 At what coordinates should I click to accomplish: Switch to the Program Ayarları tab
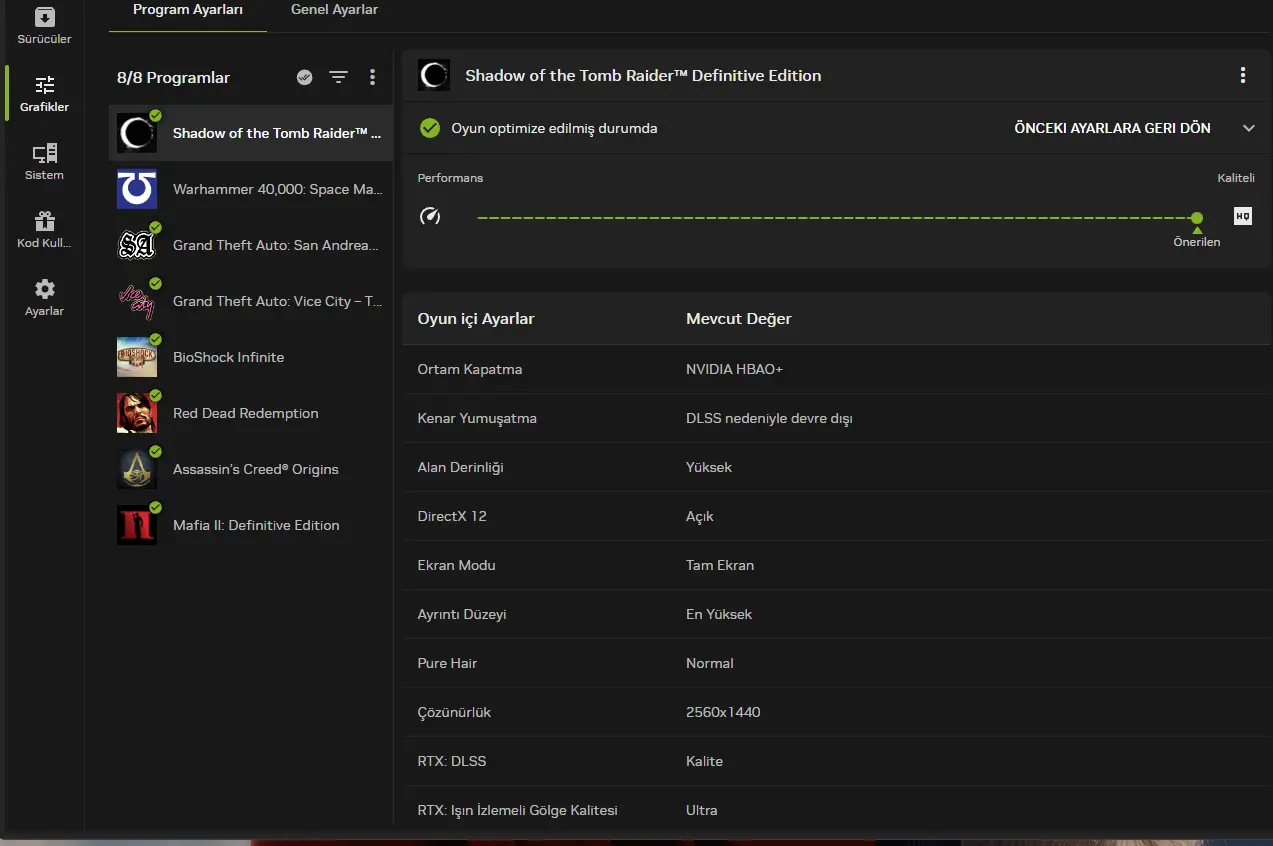tap(188, 10)
